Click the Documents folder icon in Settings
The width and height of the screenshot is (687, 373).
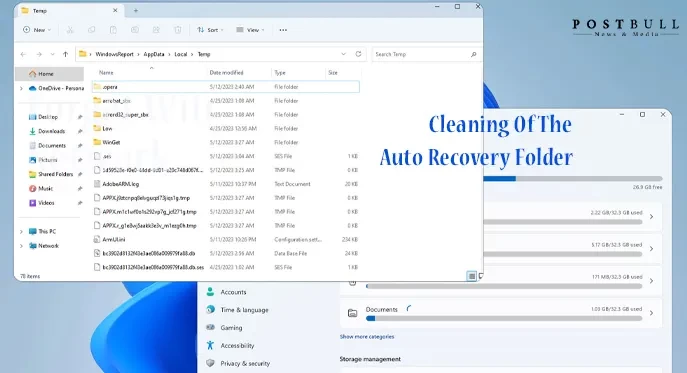click(352, 313)
